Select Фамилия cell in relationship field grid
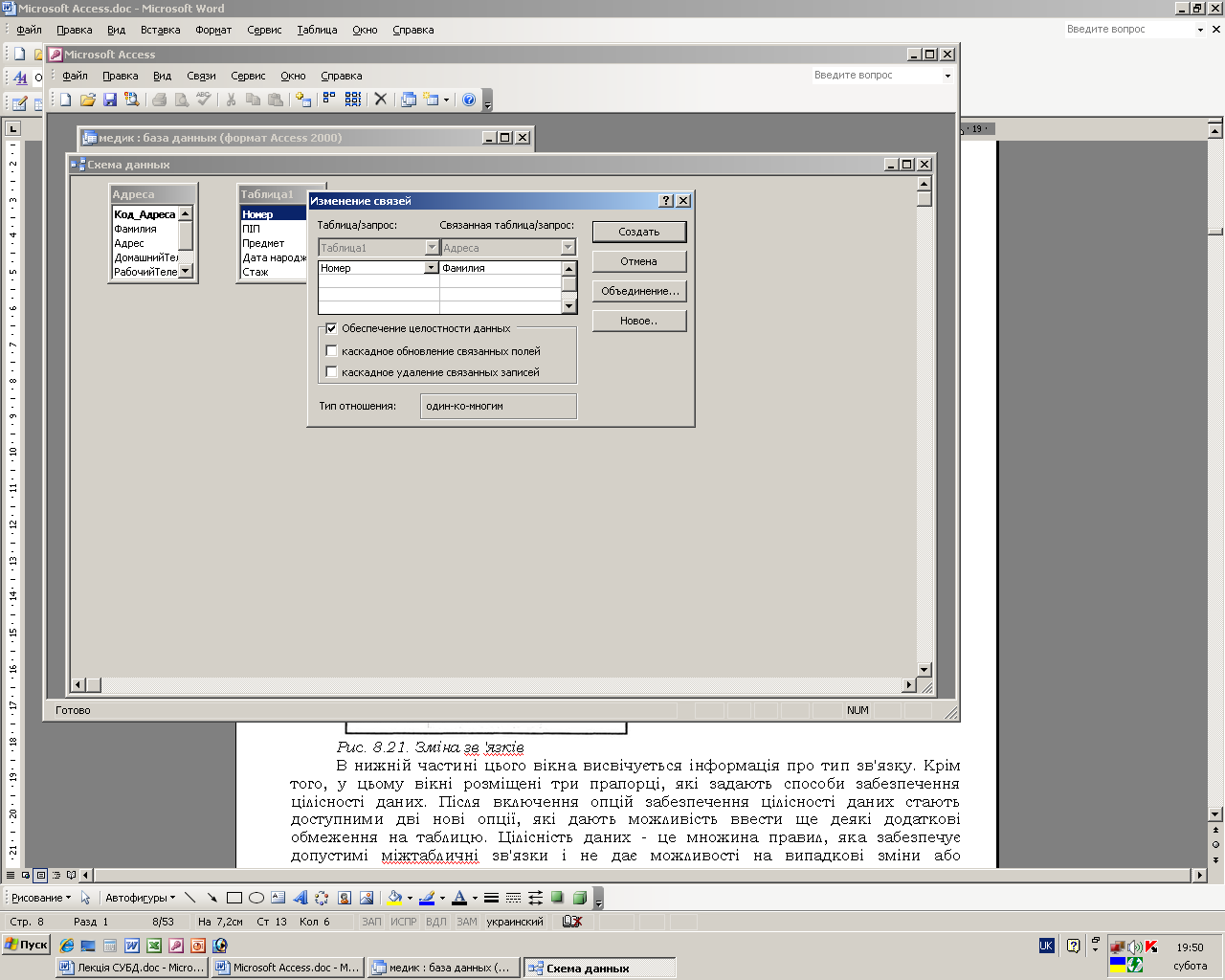Image resolution: width=1225 pixels, height=980 pixels. pyautogui.click(x=501, y=268)
